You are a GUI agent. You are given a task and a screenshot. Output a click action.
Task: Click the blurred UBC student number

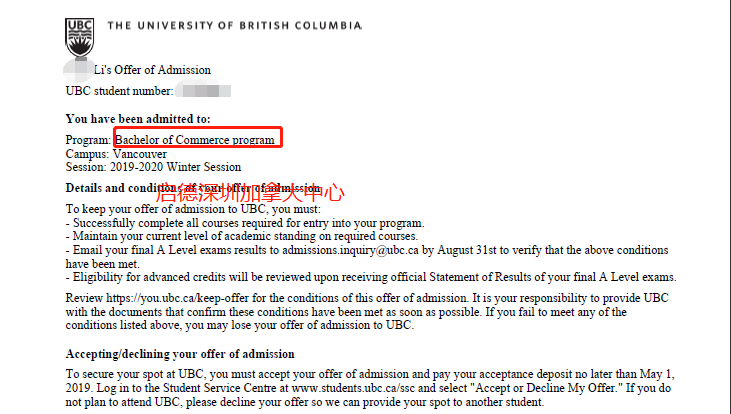tap(203, 90)
